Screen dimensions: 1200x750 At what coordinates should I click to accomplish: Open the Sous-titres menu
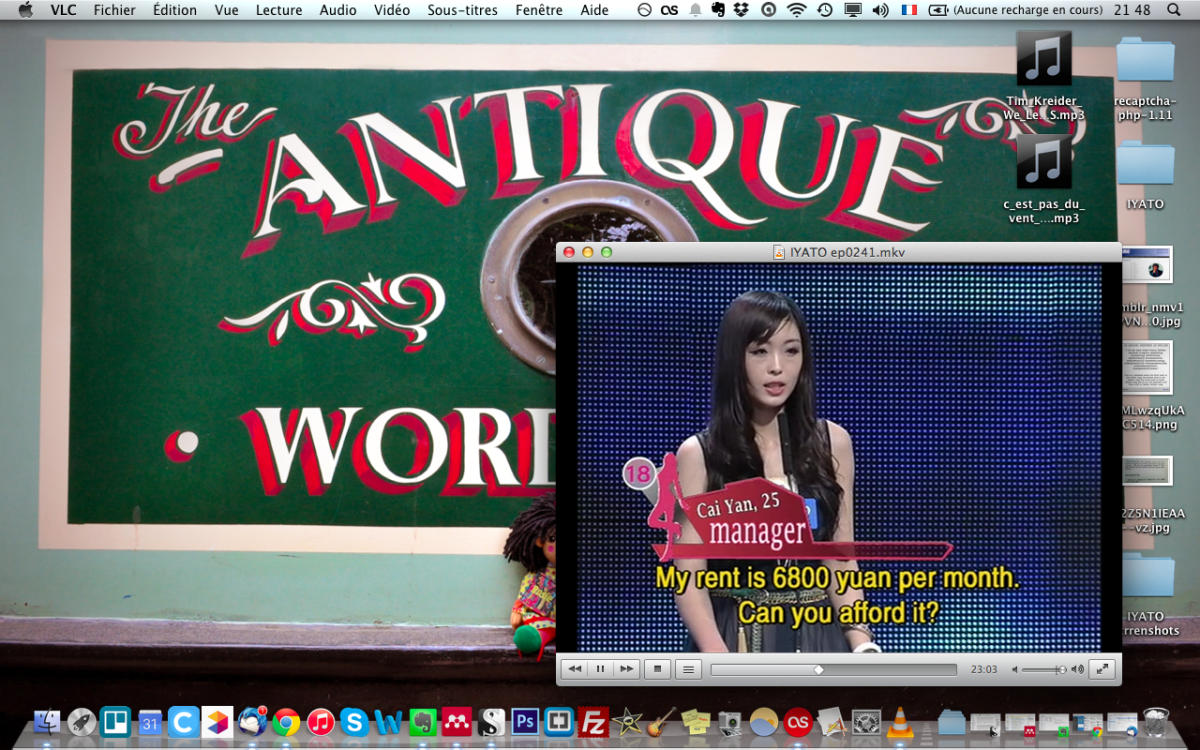coord(462,10)
